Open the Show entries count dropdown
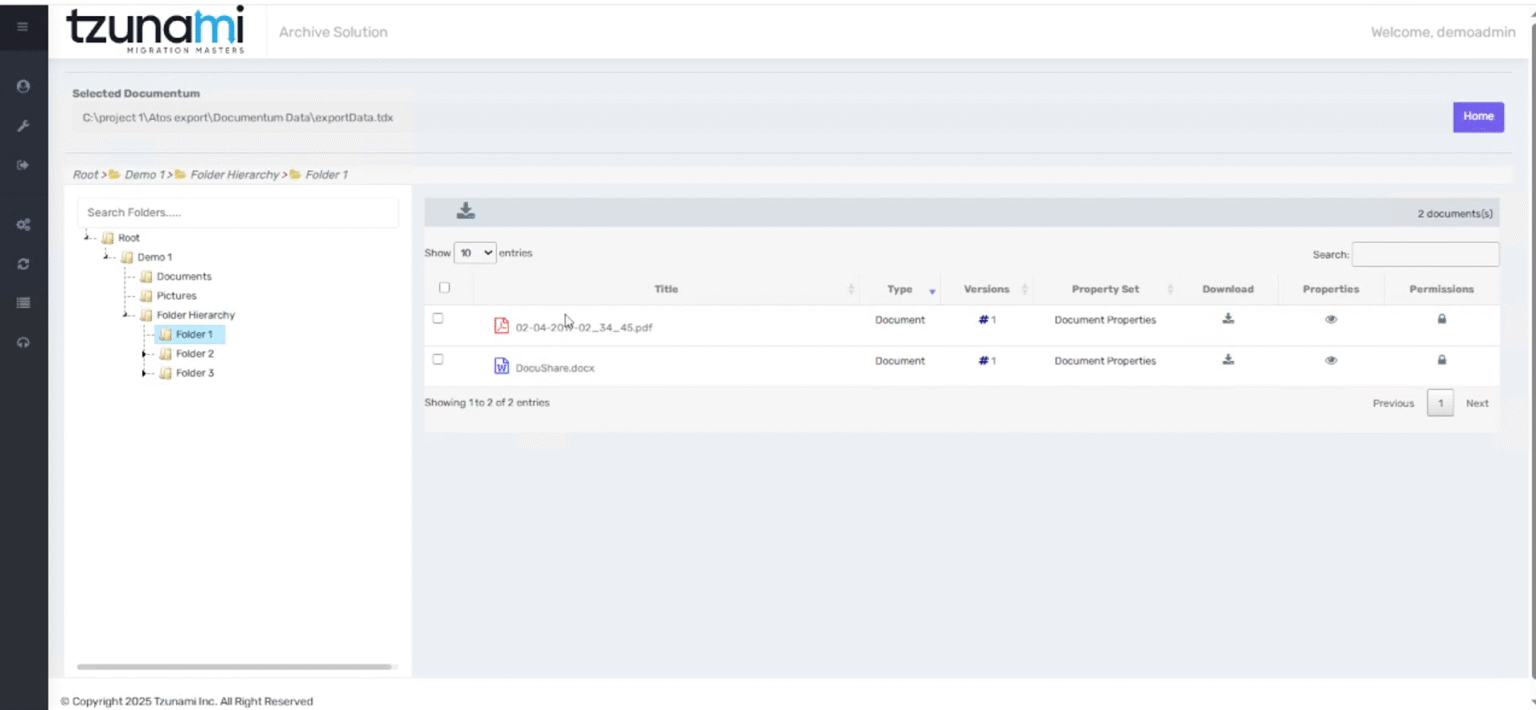The width and height of the screenshot is (1536, 710). [x=475, y=253]
